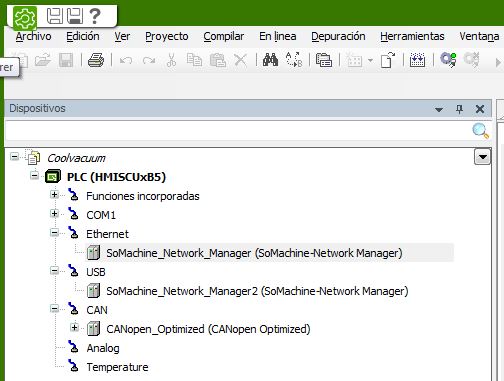Click the Copy icon in toolbar
Screen dimensions: 504x381
[194, 60]
